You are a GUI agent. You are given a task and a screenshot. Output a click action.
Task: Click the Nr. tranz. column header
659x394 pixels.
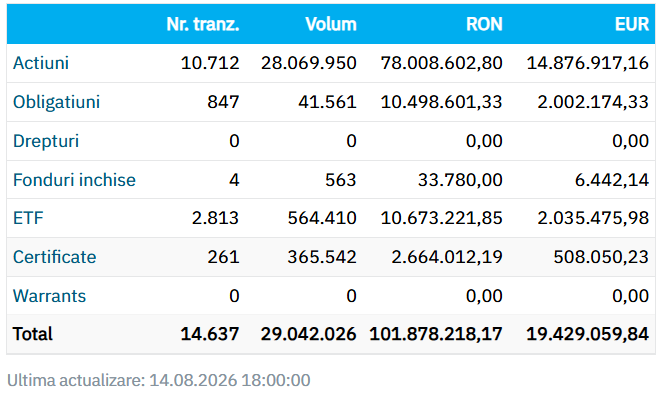pos(203,24)
